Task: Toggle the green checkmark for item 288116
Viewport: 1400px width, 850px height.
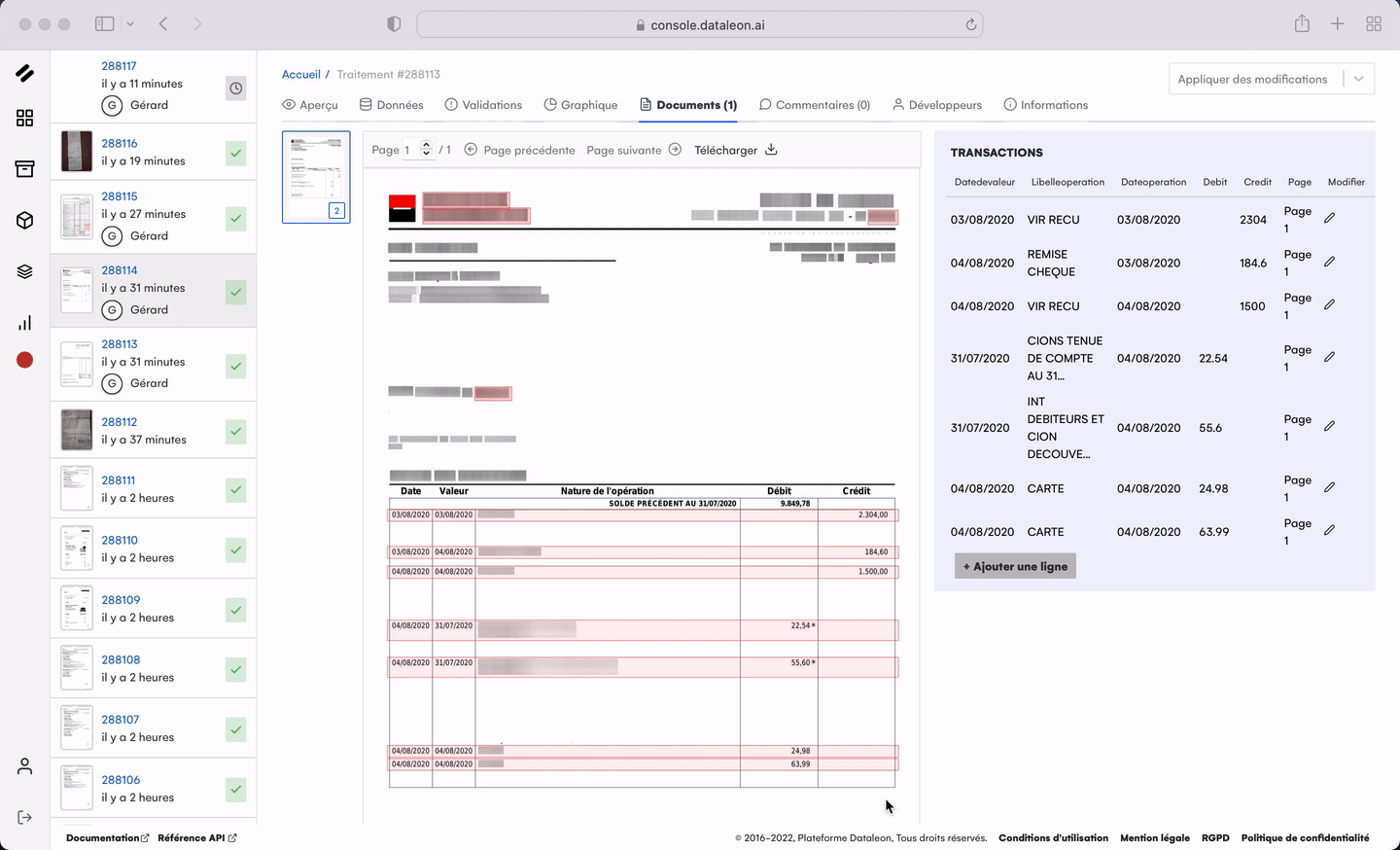Action: pos(236,153)
